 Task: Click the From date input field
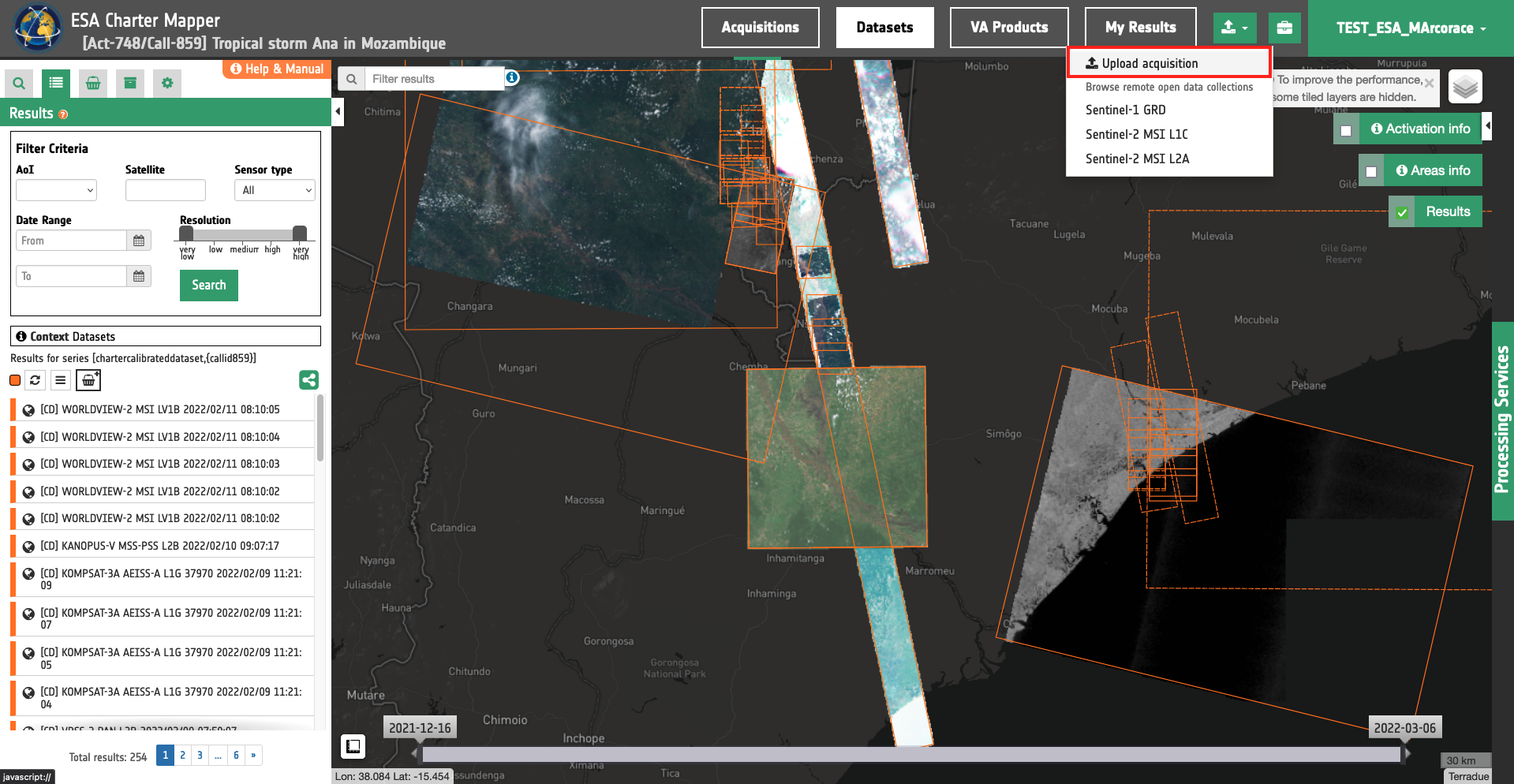tap(71, 241)
